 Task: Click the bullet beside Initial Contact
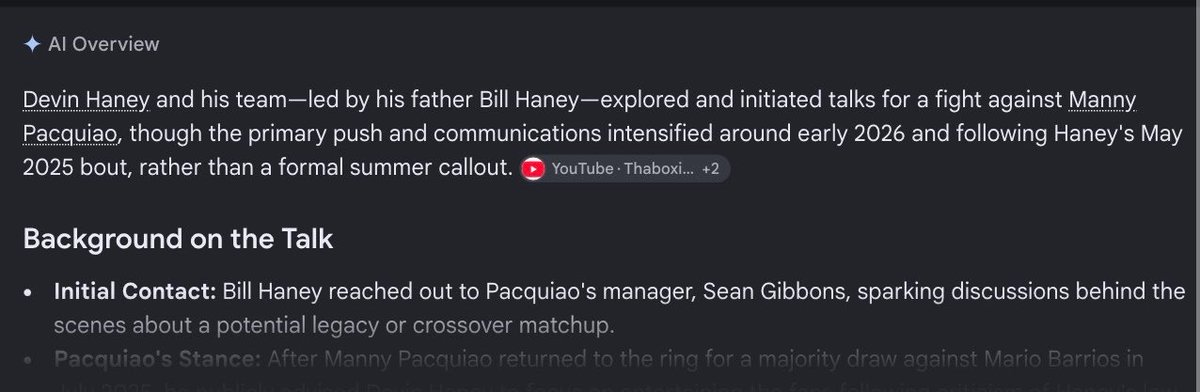point(31,293)
